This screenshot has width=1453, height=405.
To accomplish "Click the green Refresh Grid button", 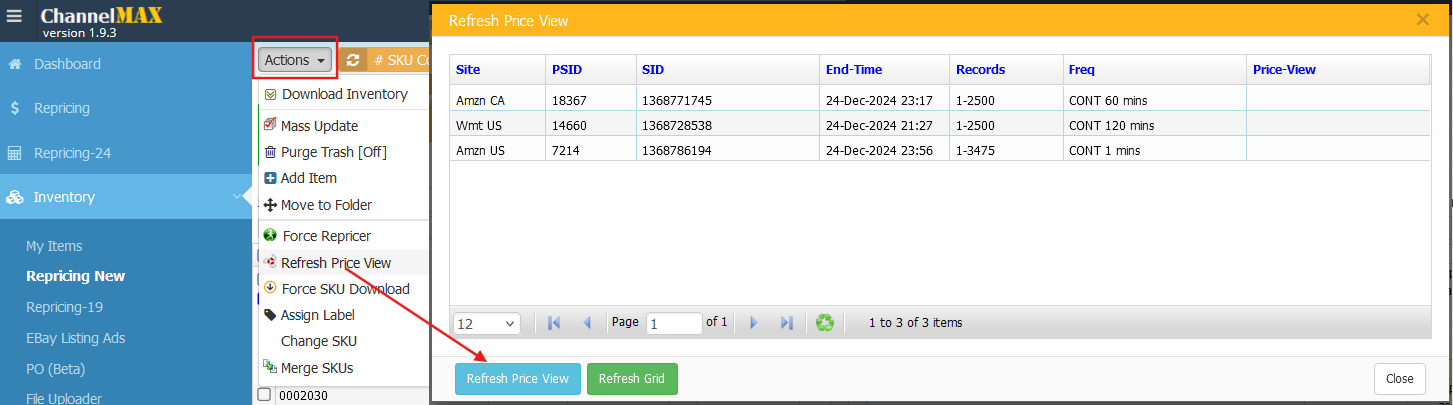I will pyautogui.click(x=632, y=379).
